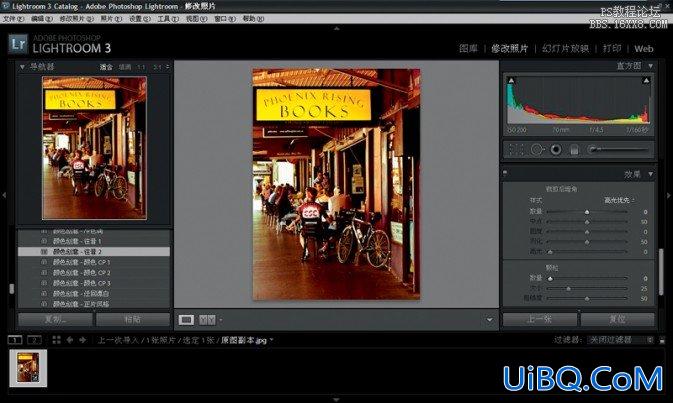The height and width of the screenshot is (403, 673).
Task: Click the navigator preview image
Action: tap(94, 148)
